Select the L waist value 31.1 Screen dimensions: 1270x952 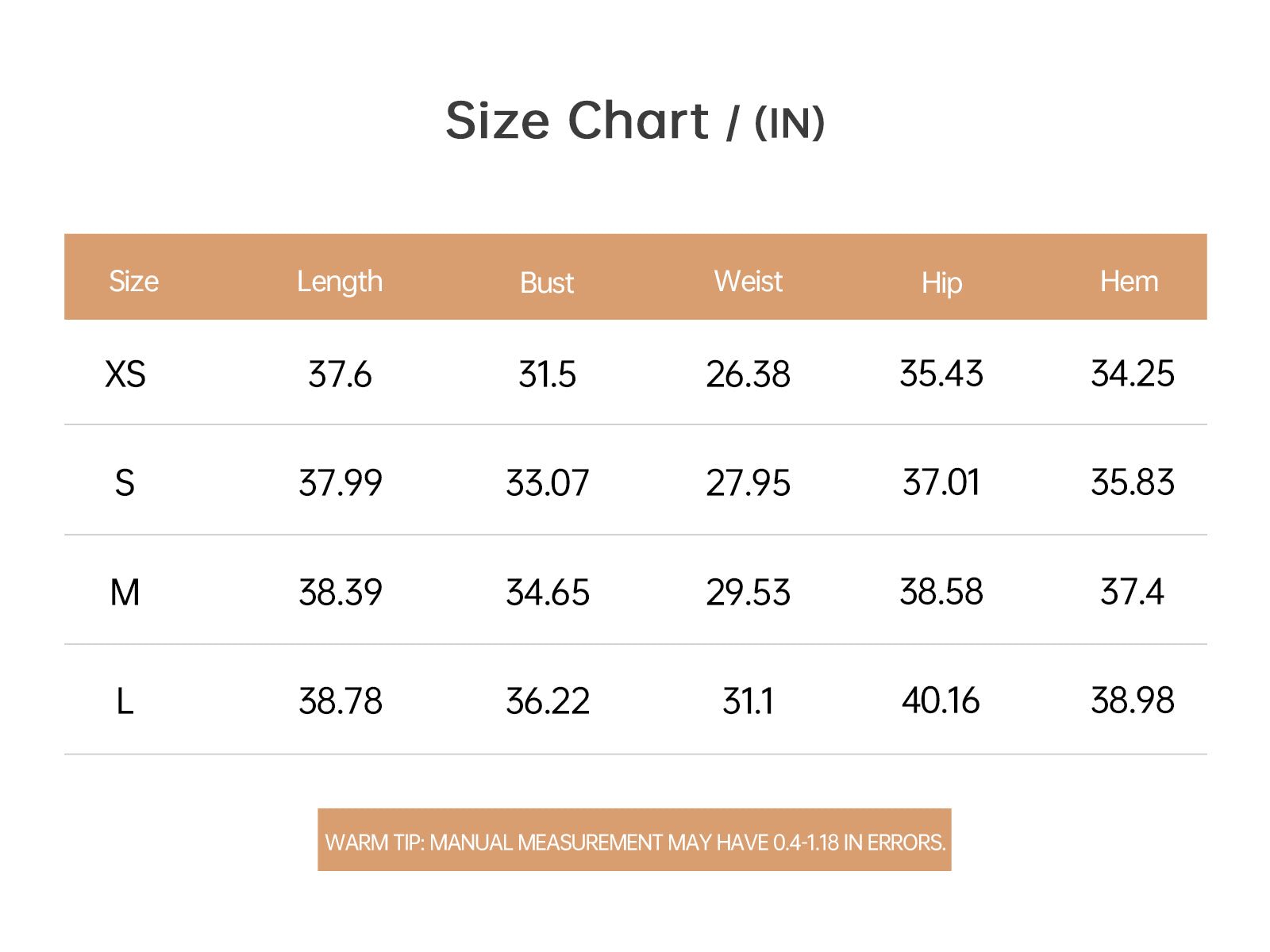point(748,701)
